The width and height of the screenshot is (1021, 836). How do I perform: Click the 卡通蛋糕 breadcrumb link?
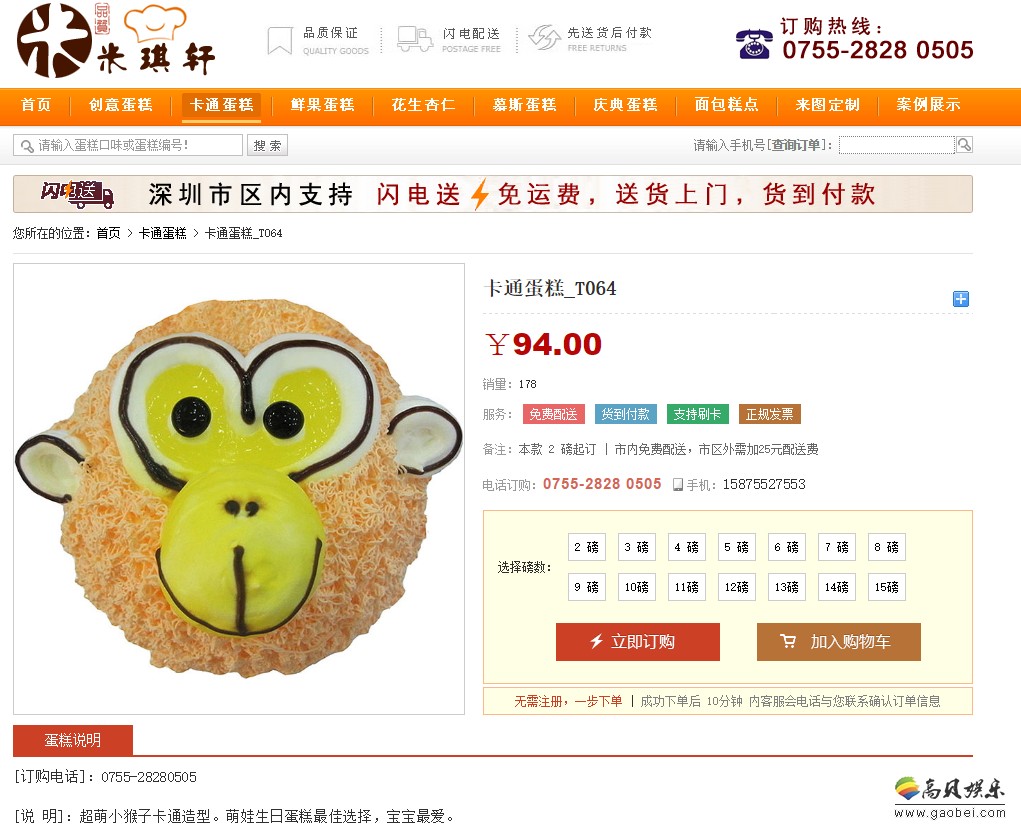[163, 233]
